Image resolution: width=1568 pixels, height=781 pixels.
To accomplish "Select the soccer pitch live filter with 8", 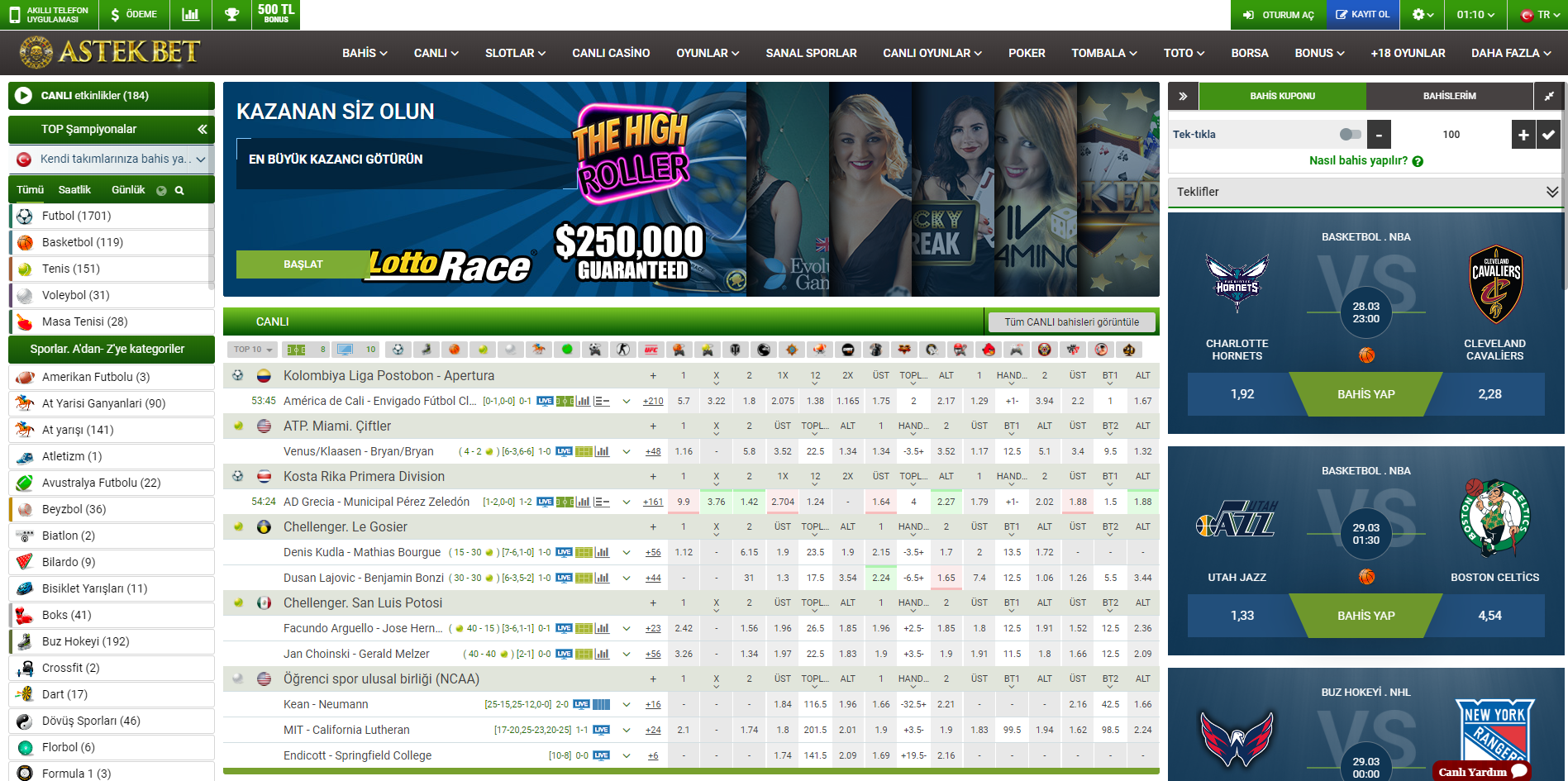I will pyautogui.click(x=306, y=350).
